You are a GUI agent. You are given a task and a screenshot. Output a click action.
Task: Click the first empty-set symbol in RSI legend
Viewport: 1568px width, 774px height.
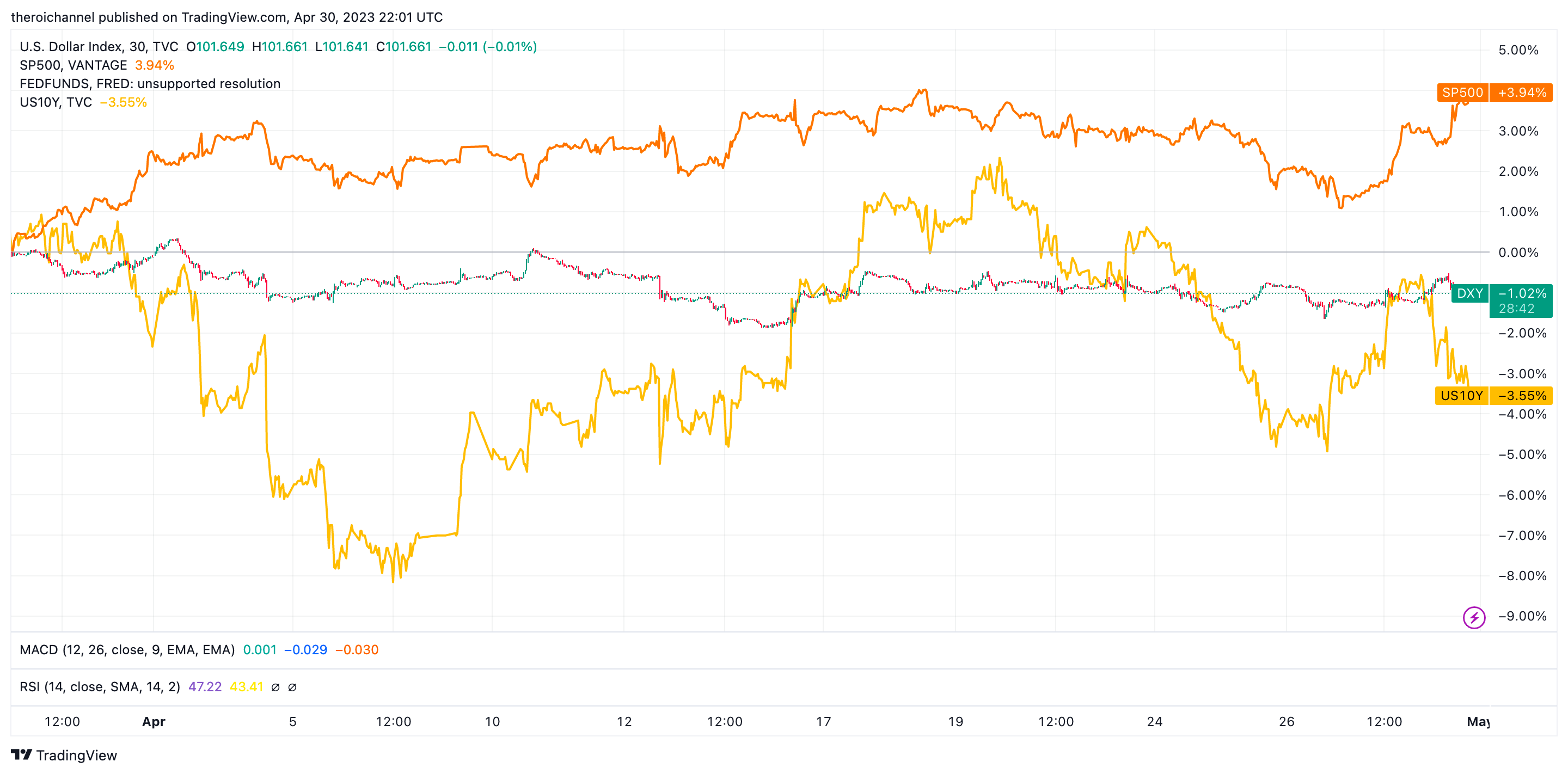tap(275, 687)
